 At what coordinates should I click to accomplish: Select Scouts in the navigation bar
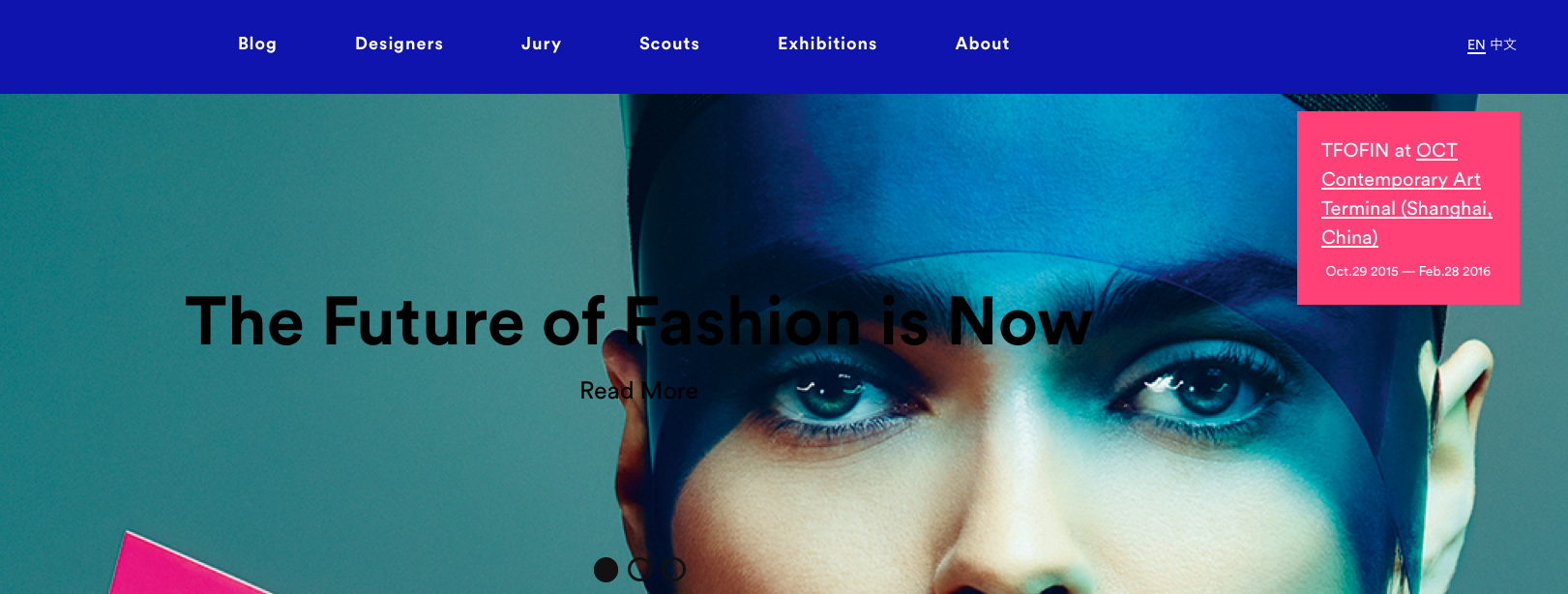pyautogui.click(x=669, y=44)
